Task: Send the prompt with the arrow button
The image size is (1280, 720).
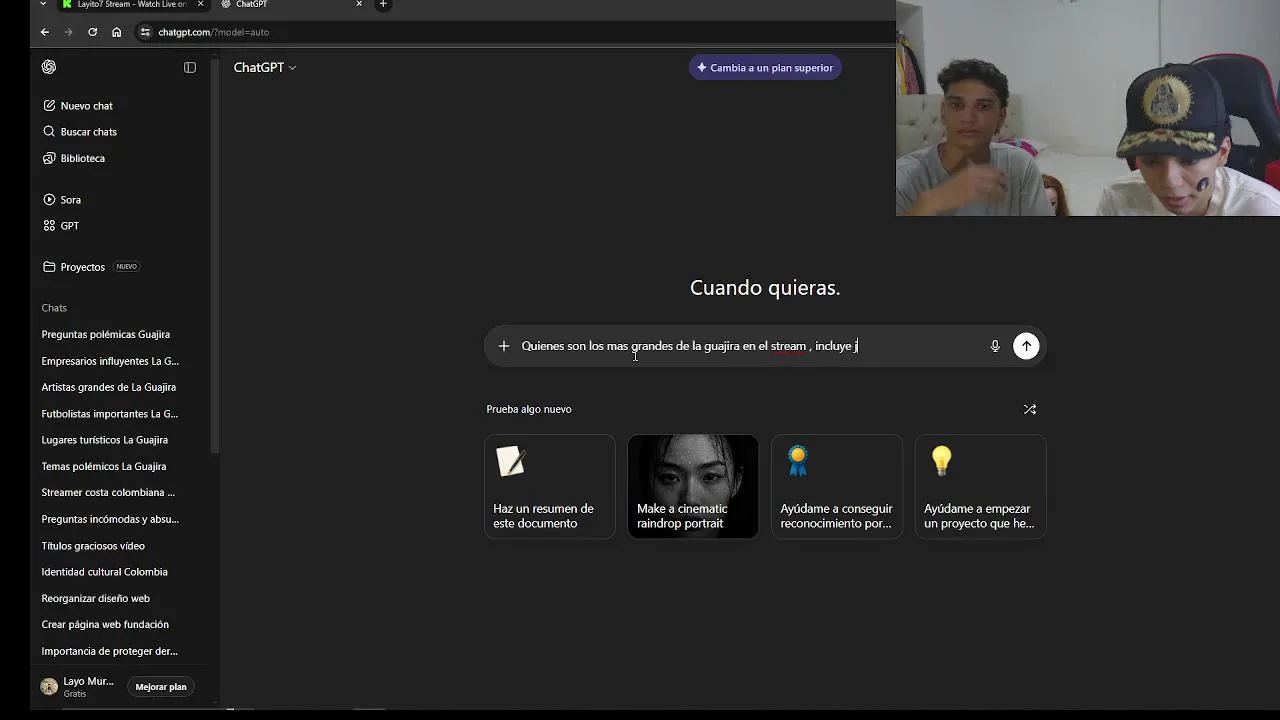Action: pos(1026,346)
